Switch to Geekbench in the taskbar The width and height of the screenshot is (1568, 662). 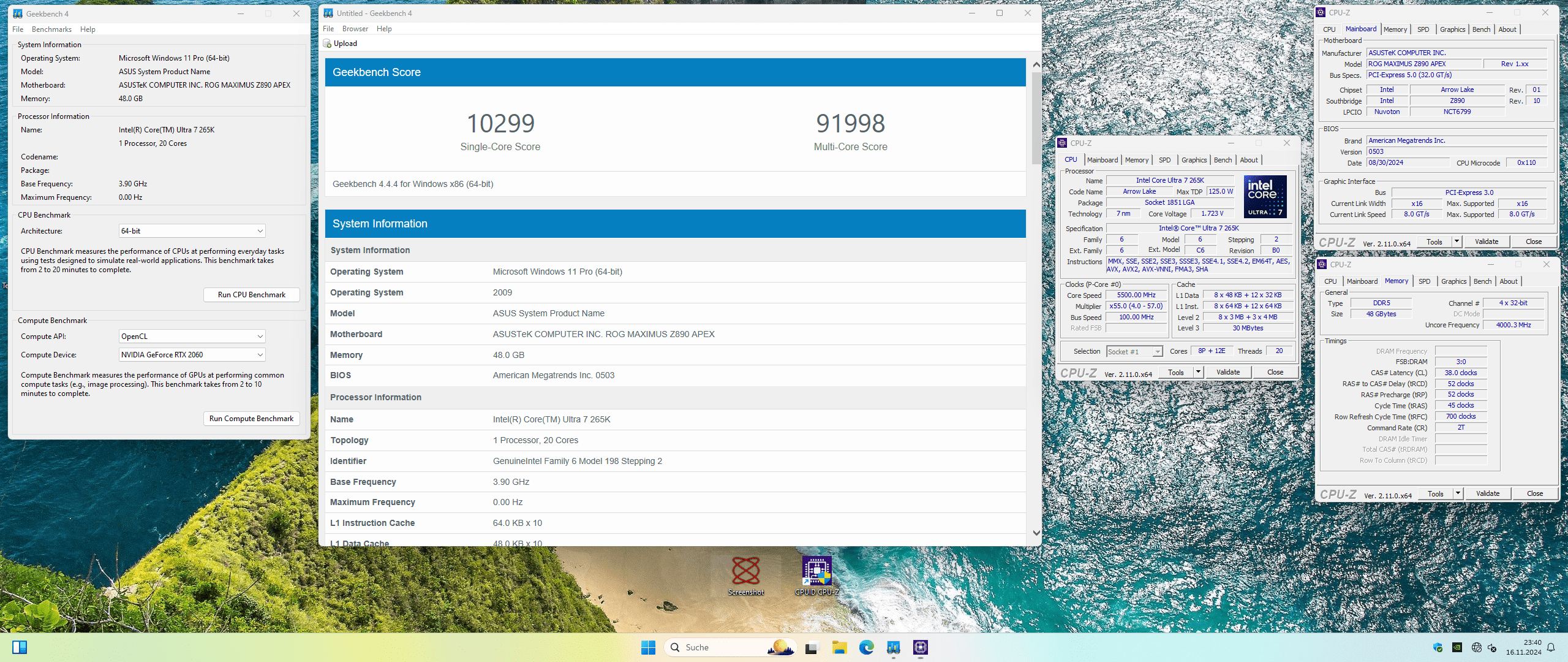pyautogui.click(x=894, y=647)
